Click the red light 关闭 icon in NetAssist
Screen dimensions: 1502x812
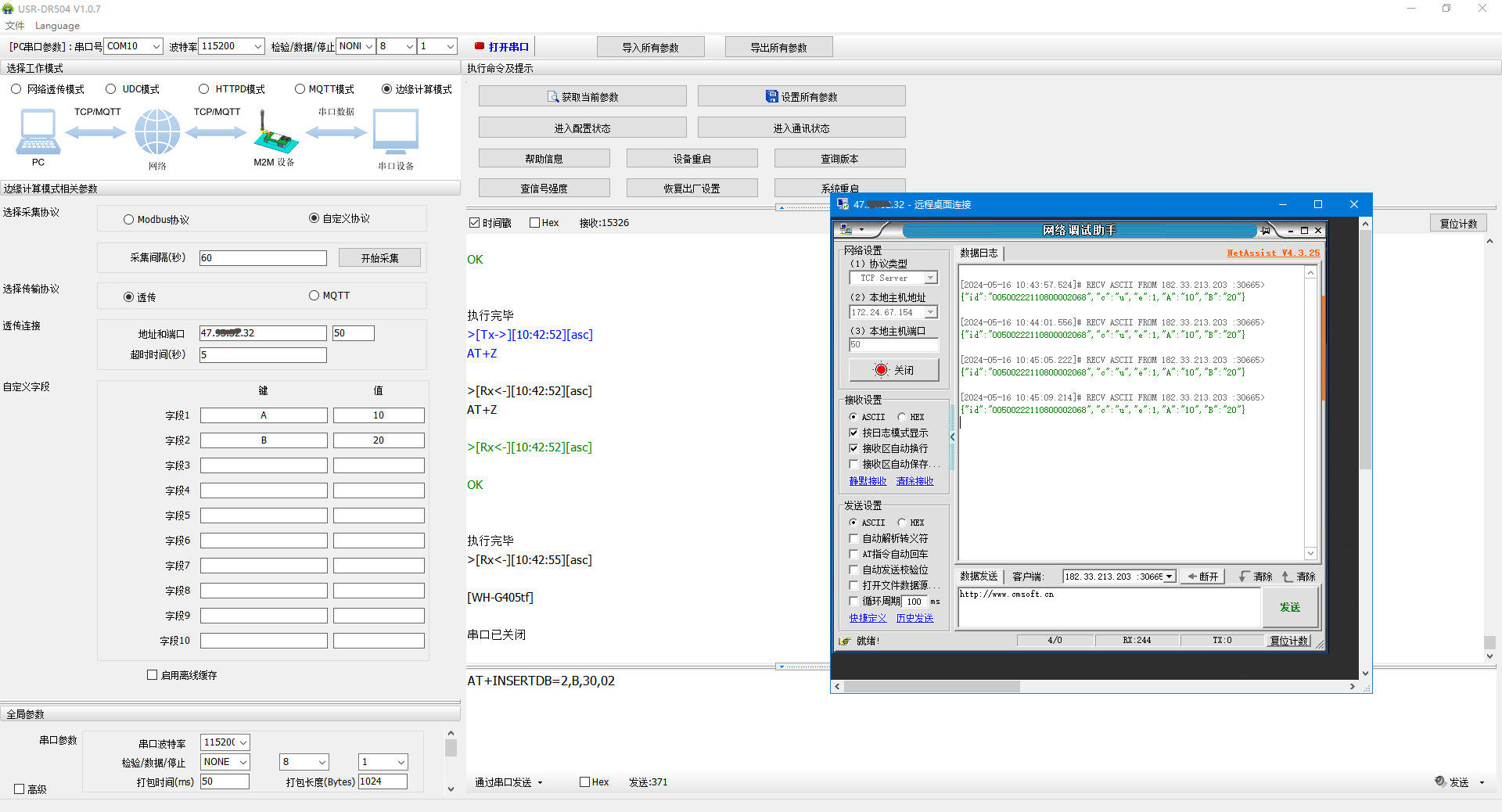coord(882,370)
